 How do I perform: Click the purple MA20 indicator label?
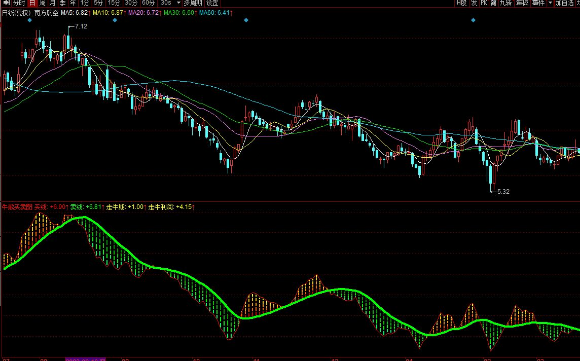click(x=144, y=13)
